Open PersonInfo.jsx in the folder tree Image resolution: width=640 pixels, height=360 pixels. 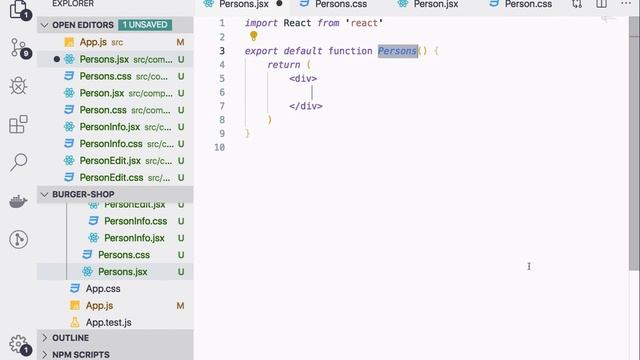point(115,238)
